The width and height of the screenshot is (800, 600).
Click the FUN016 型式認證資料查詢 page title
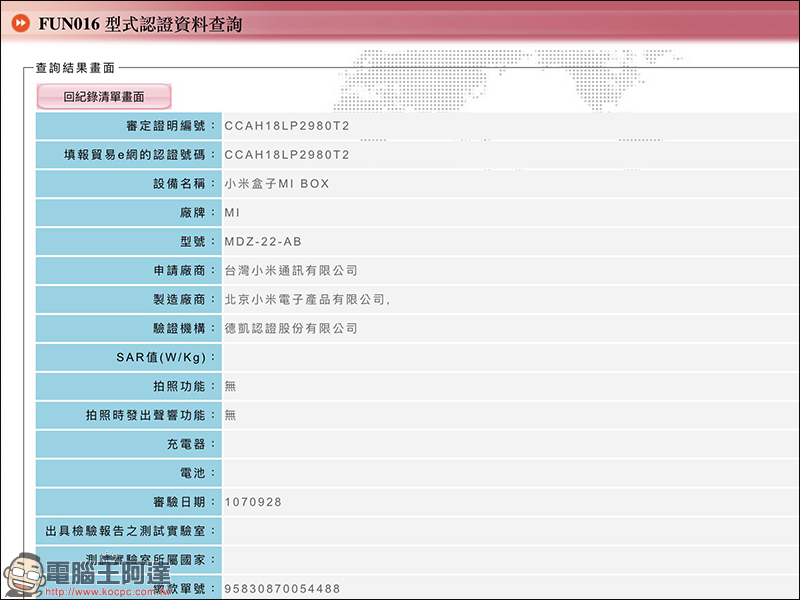pyautogui.click(x=139, y=23)
